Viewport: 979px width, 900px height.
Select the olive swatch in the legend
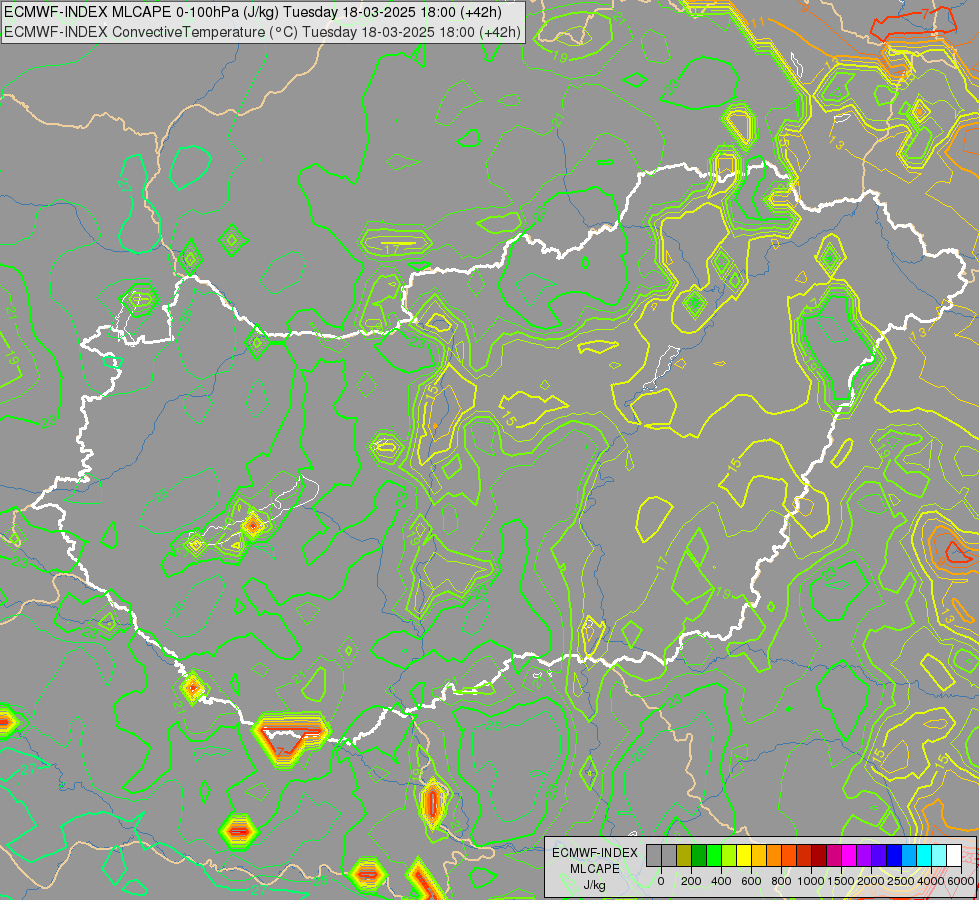pos(684,856)
